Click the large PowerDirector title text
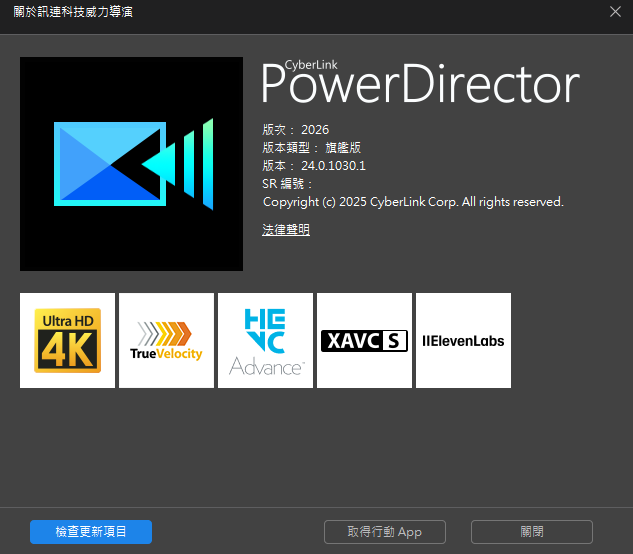 point(420,88)
